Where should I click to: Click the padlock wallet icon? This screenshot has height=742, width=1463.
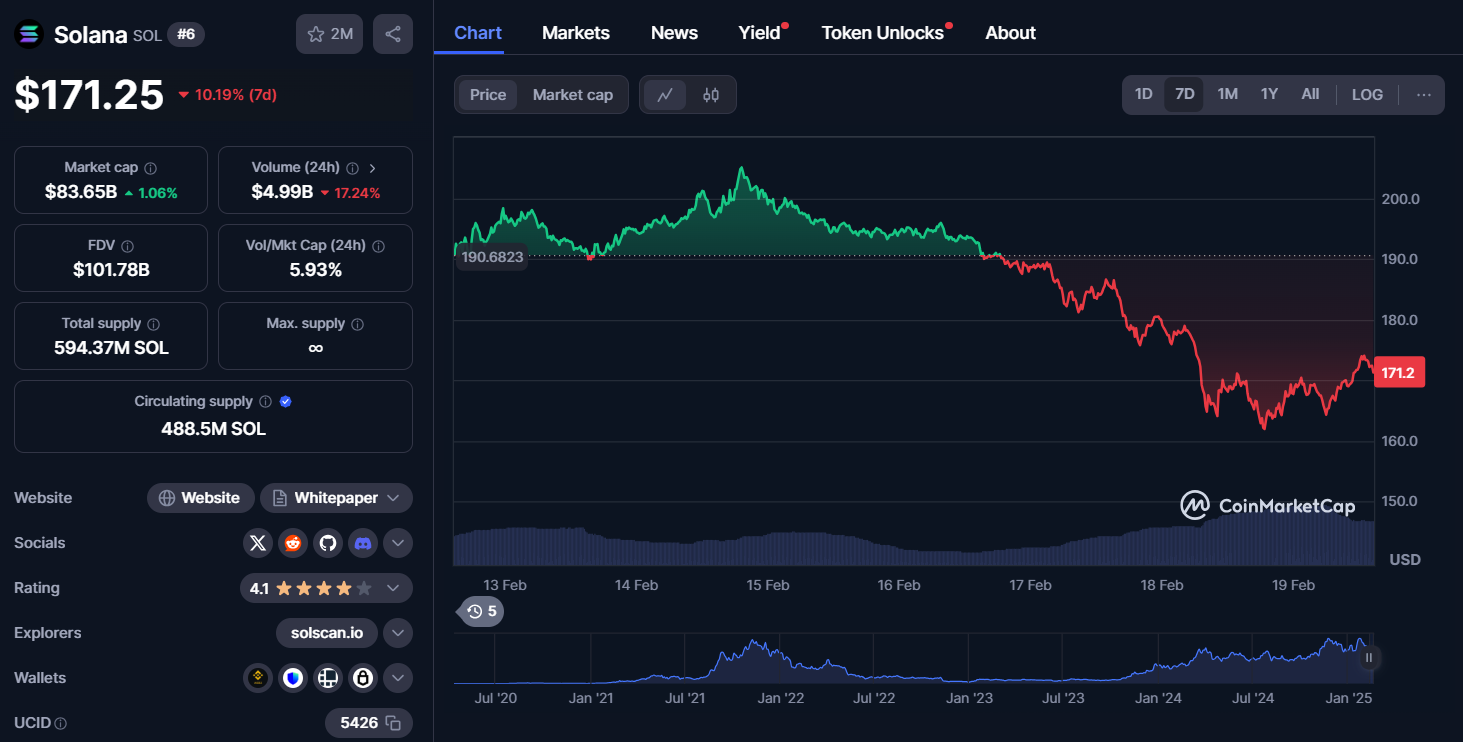point(363,678)
